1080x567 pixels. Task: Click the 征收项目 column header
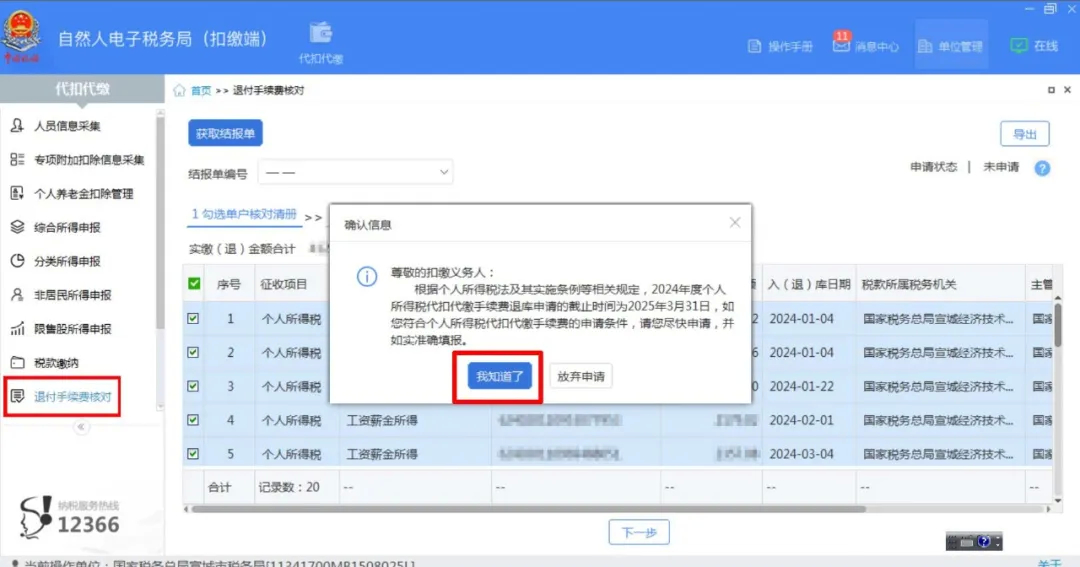[284, 284]
